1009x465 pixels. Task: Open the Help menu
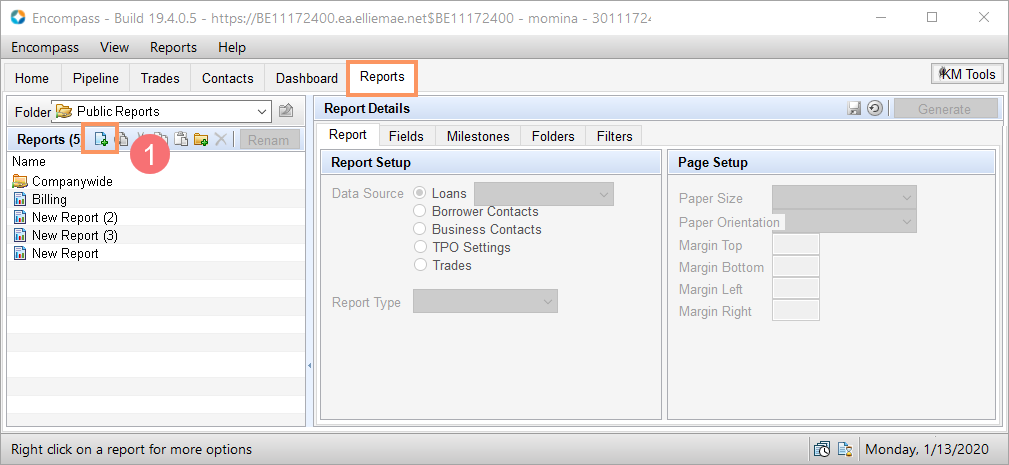(232, 47)
